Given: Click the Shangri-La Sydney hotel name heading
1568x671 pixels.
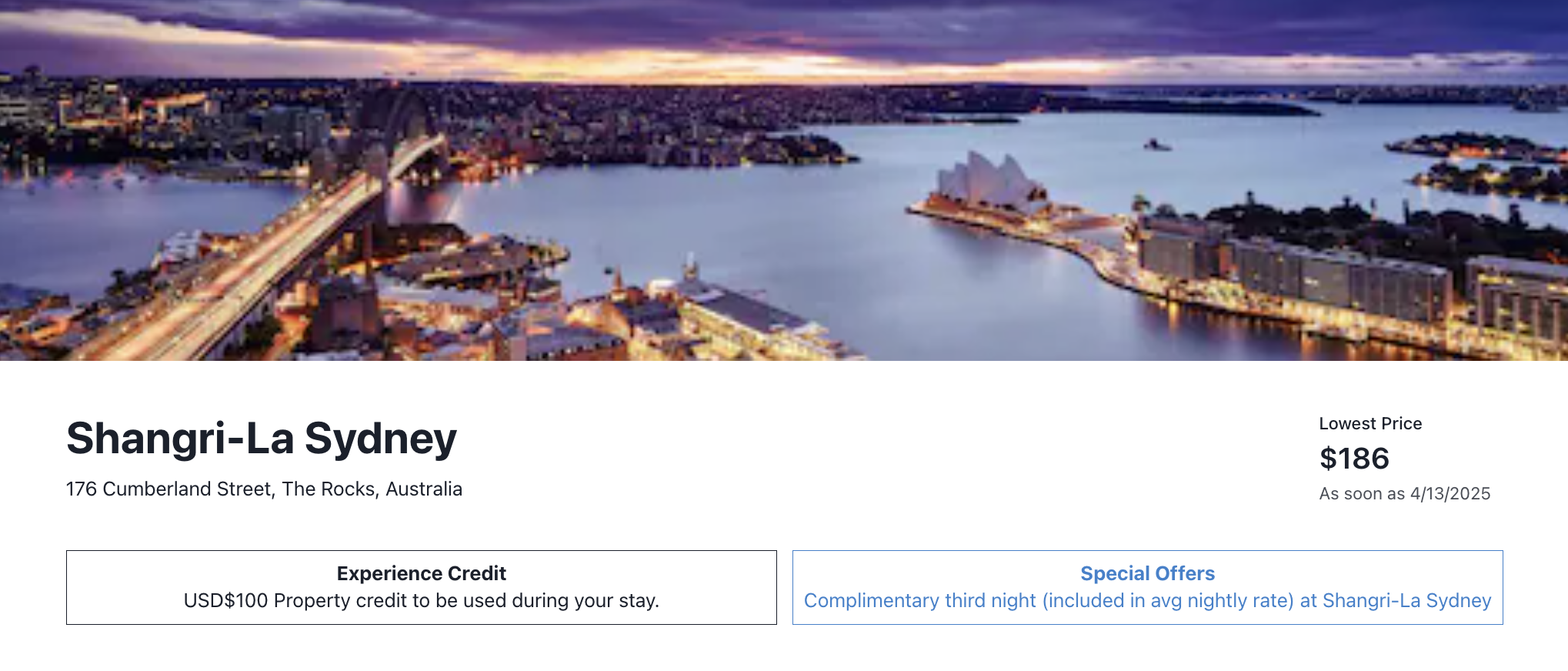Looking at the screenshot, I should [x=262, y=438].
